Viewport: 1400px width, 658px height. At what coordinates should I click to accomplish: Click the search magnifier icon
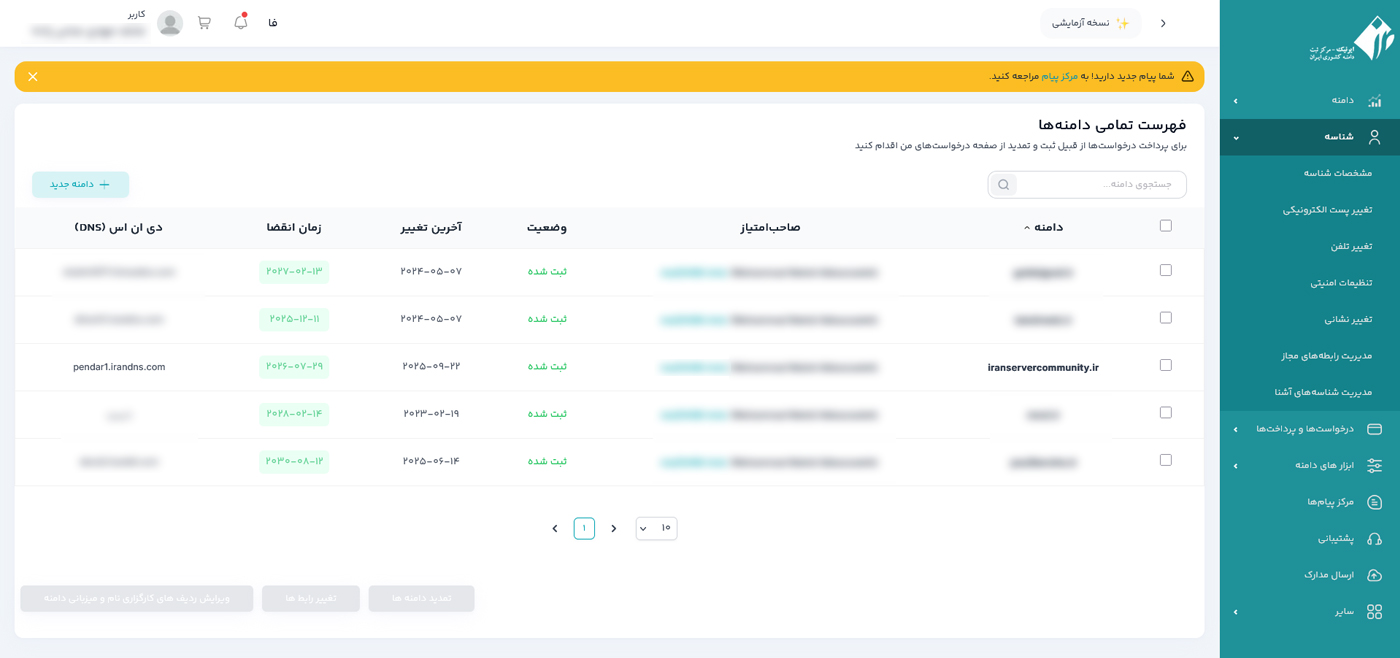(x=1003, y=185)
